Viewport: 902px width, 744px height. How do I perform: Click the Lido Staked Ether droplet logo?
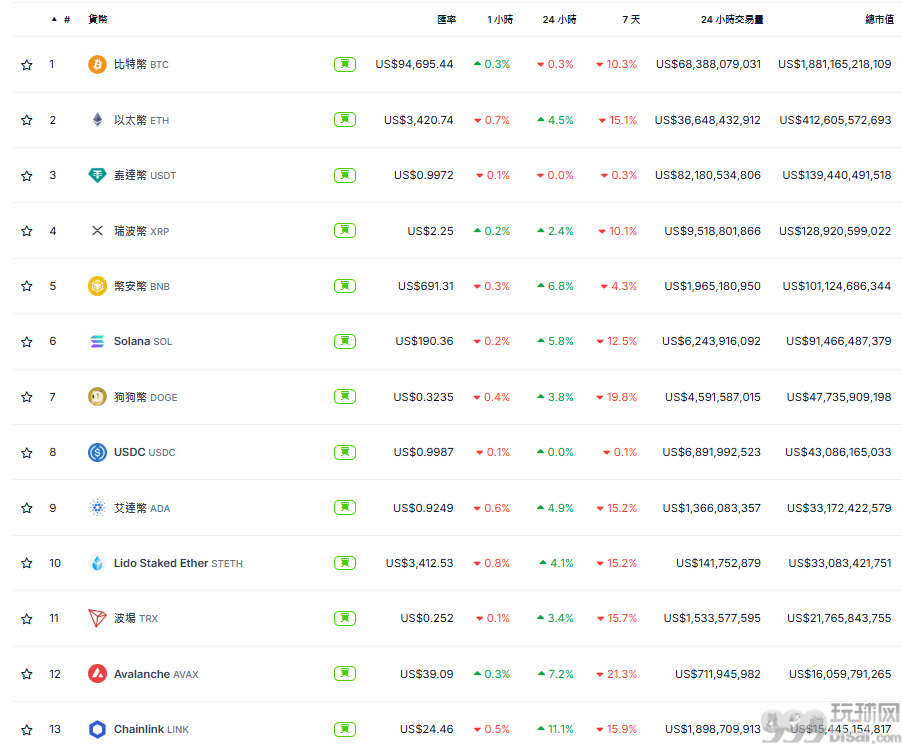[x=97, y=563]
